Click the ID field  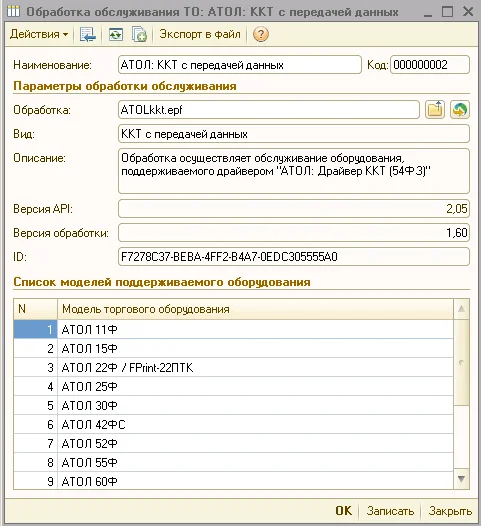coord(293,257)
